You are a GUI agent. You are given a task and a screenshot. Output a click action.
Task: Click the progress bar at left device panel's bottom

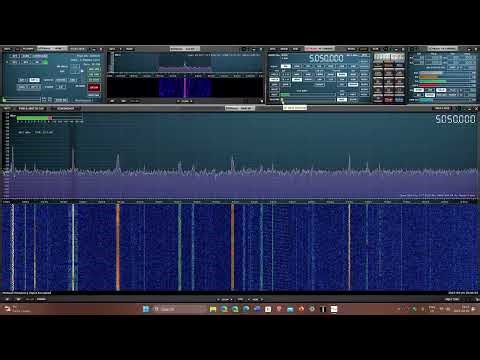click(x=22, y=100)
